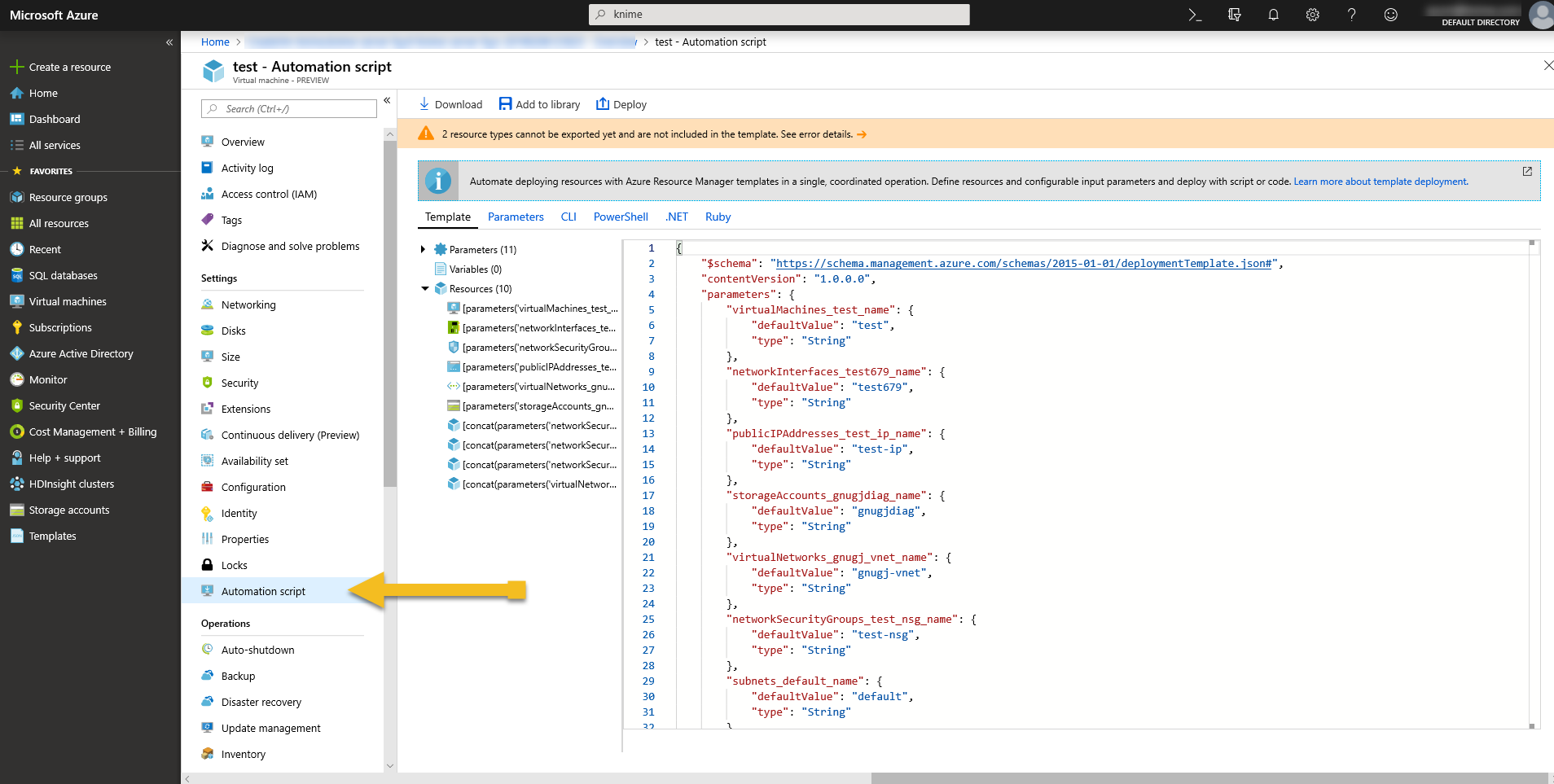Click the Virtual machines monitor icon

pyautogui.click(x=16, y=301)
